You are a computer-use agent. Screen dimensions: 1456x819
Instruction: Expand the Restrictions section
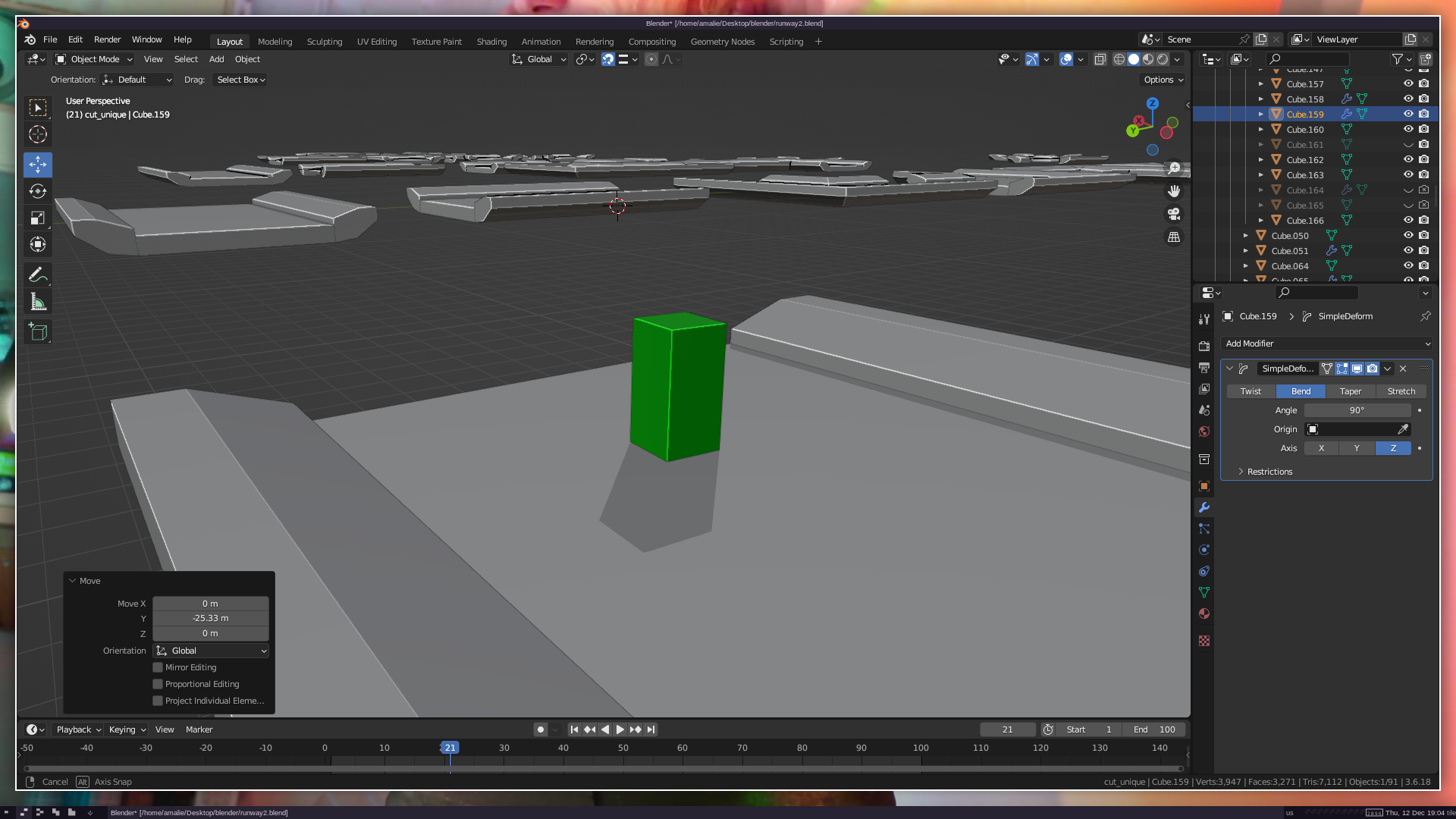point(1269,472)
